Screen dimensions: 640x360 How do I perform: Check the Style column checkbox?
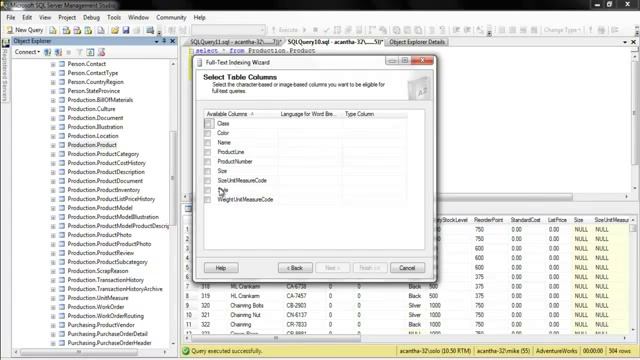pos(208,190)
